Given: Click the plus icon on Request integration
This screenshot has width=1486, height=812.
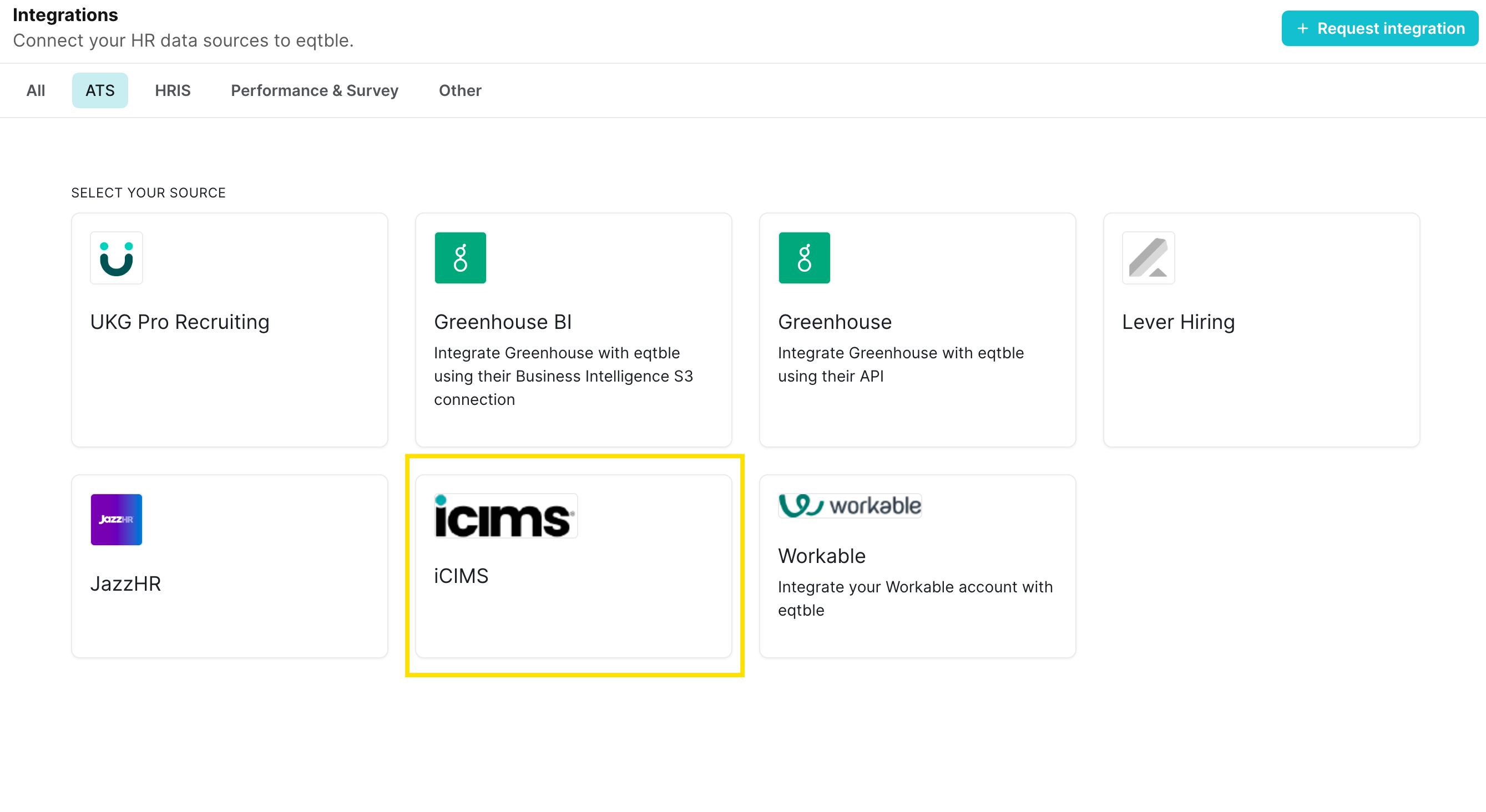Looking at the screenshot, I should 1302,28.
